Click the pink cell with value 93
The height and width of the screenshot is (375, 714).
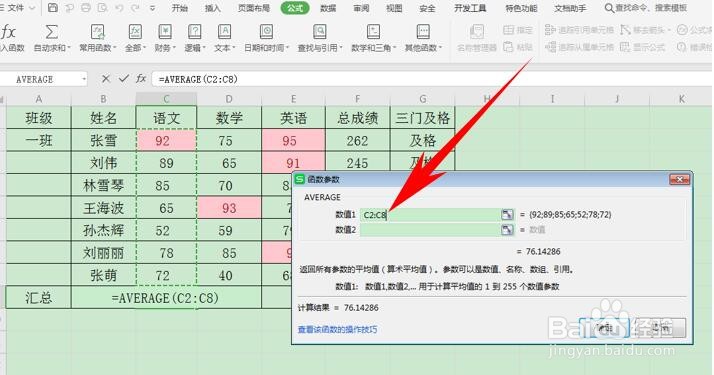[x=229, y=208]
